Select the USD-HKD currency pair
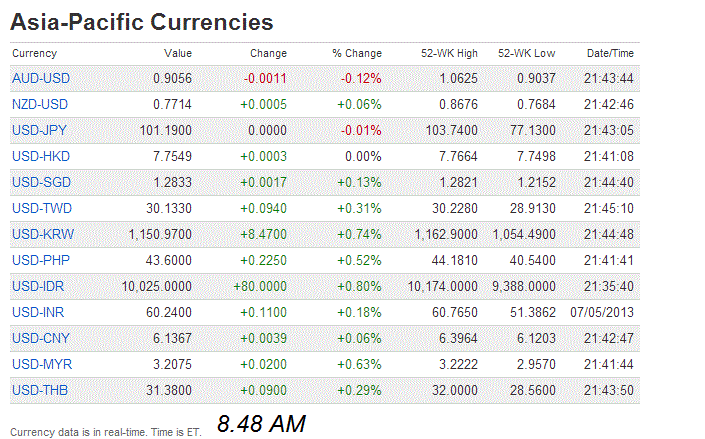Viewport: 705px width, 439px height. tap(41, 156)
